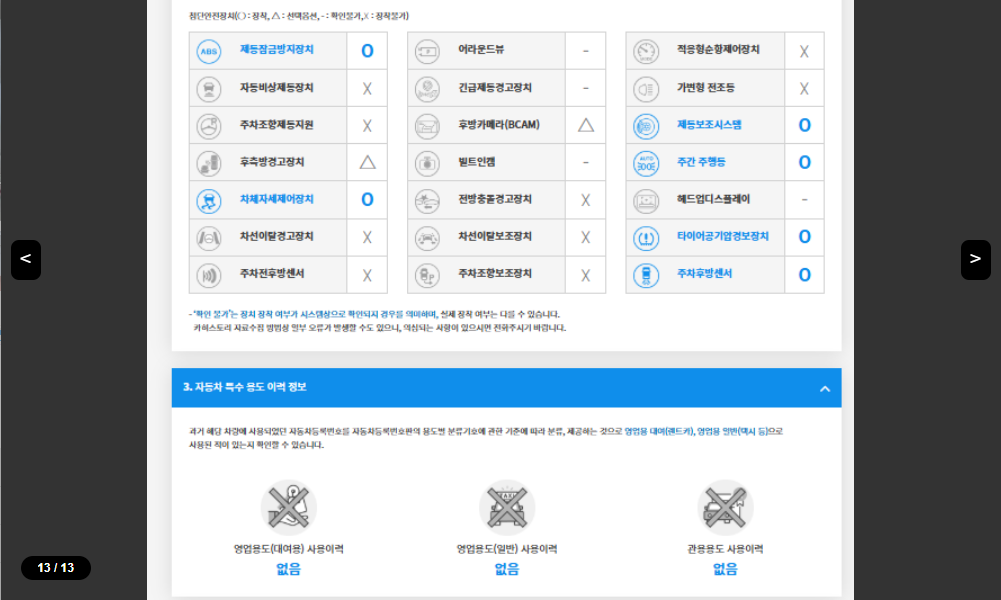Click the 어라운드뷰 icon
This screenshot has height=600, width=1001.
point(426,50)
